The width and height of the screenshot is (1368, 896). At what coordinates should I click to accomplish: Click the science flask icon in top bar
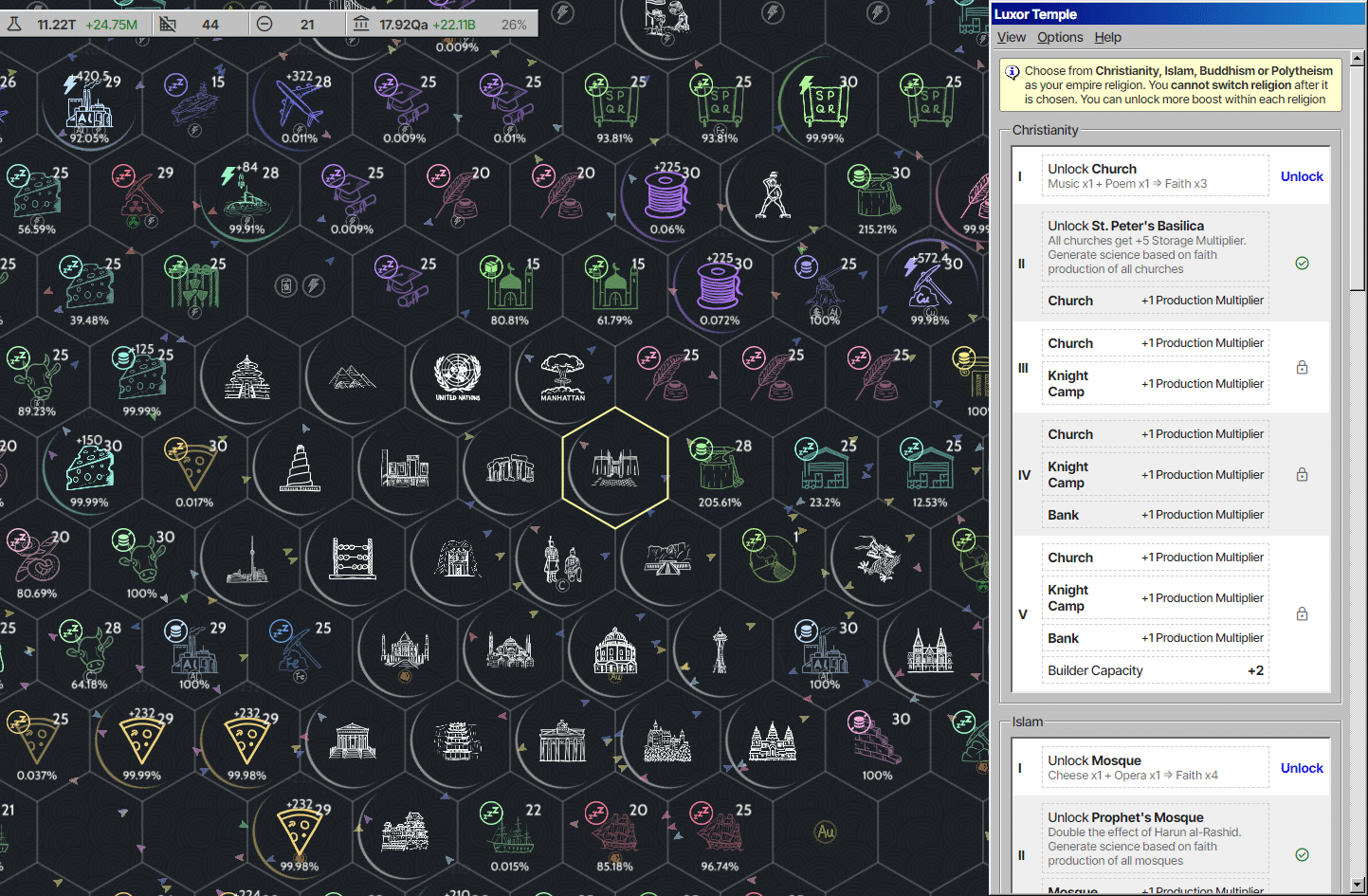[x=14, y=24]
